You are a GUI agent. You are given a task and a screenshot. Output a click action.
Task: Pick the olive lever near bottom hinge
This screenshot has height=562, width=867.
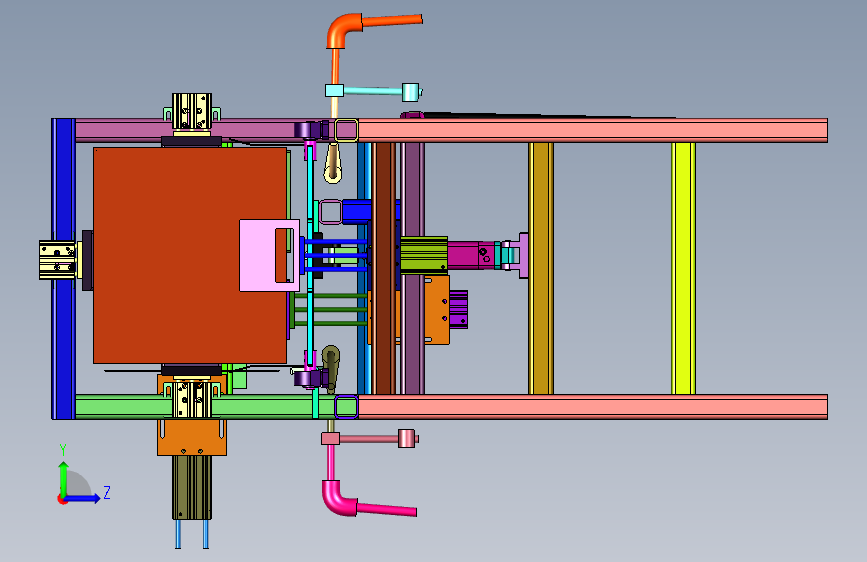[331, 366]
